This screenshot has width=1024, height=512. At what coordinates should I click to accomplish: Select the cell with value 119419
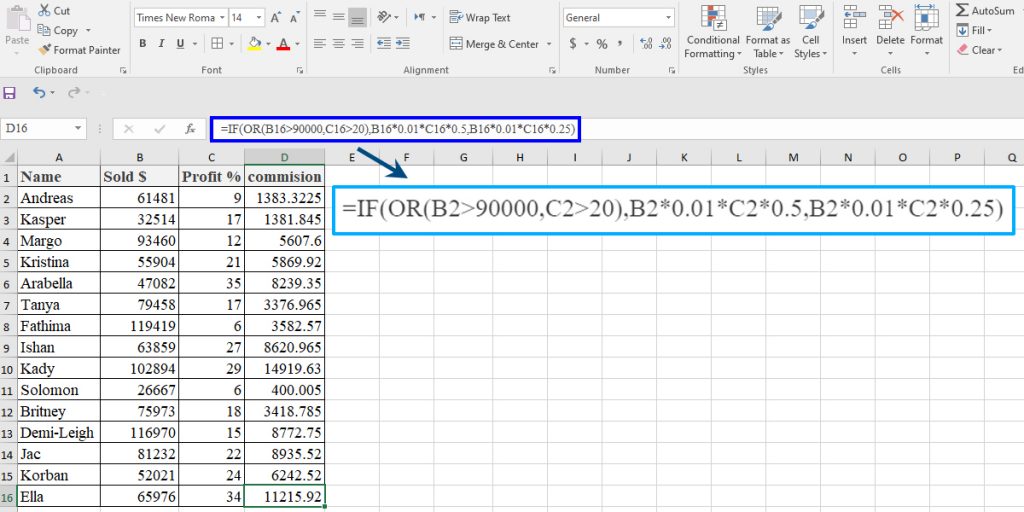(139, 326)
